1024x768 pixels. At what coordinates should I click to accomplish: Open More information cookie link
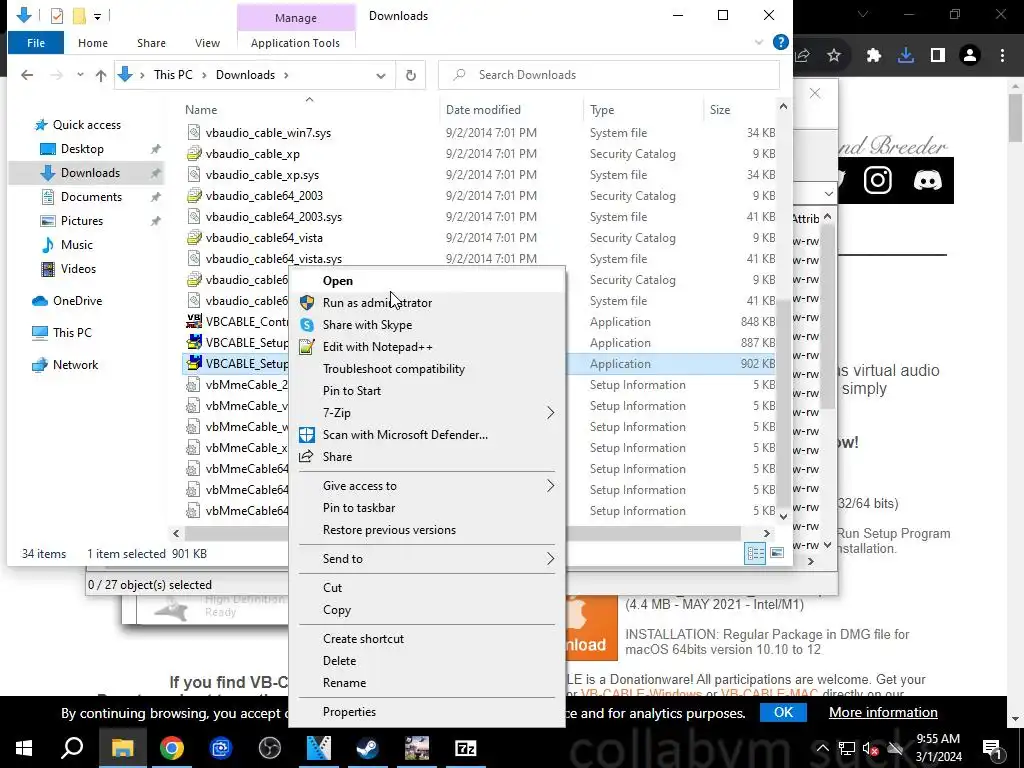[x=883, y=712]
